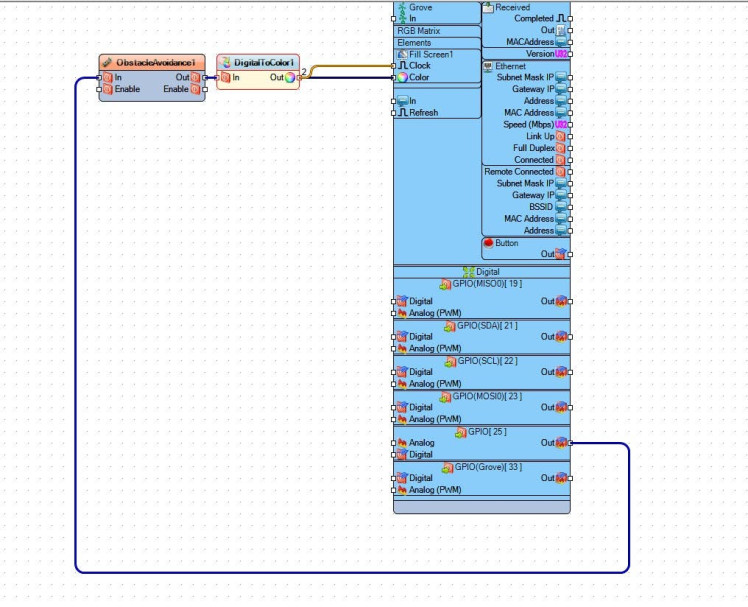Viewport: 748px width, 607px height.
Task: Click the Color input pin icon under Fill Screen1
Action: pyautogui.click(x=403, y=77)
